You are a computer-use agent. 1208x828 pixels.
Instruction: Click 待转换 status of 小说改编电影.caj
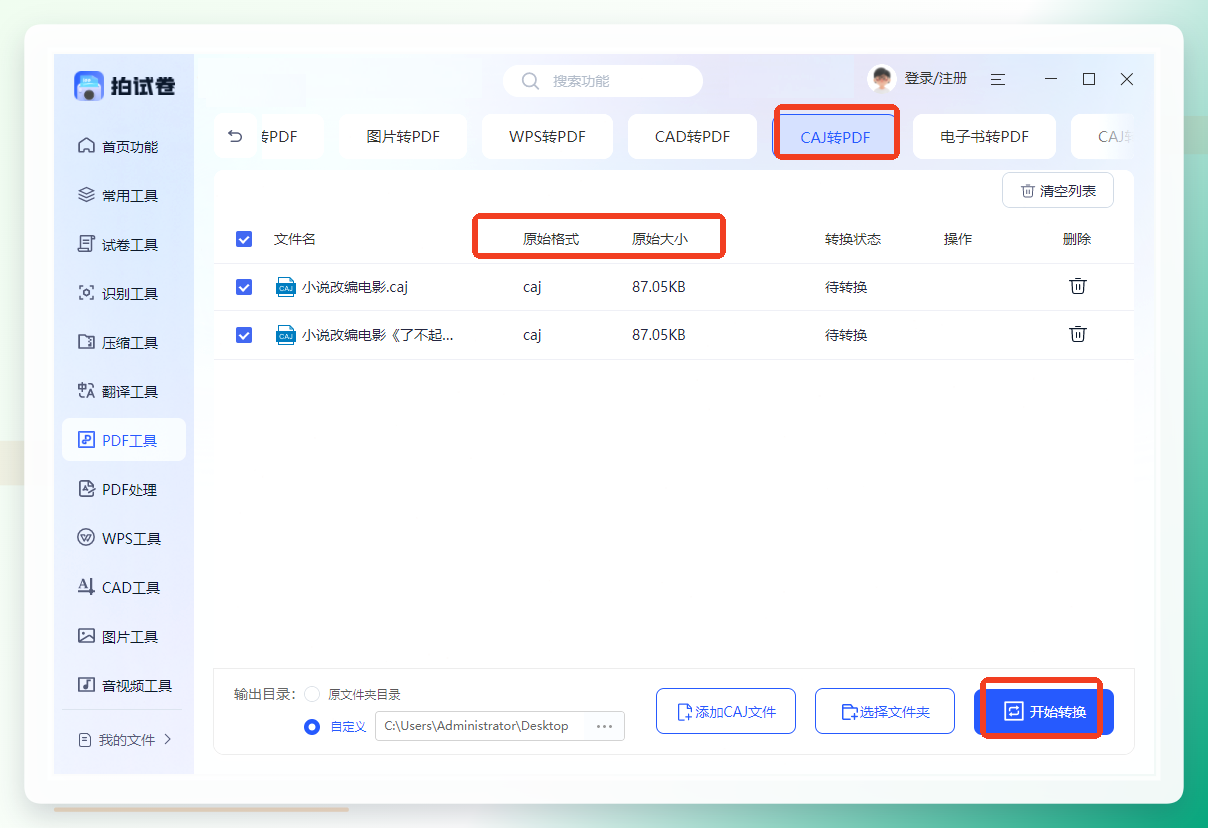coord(846,287)
